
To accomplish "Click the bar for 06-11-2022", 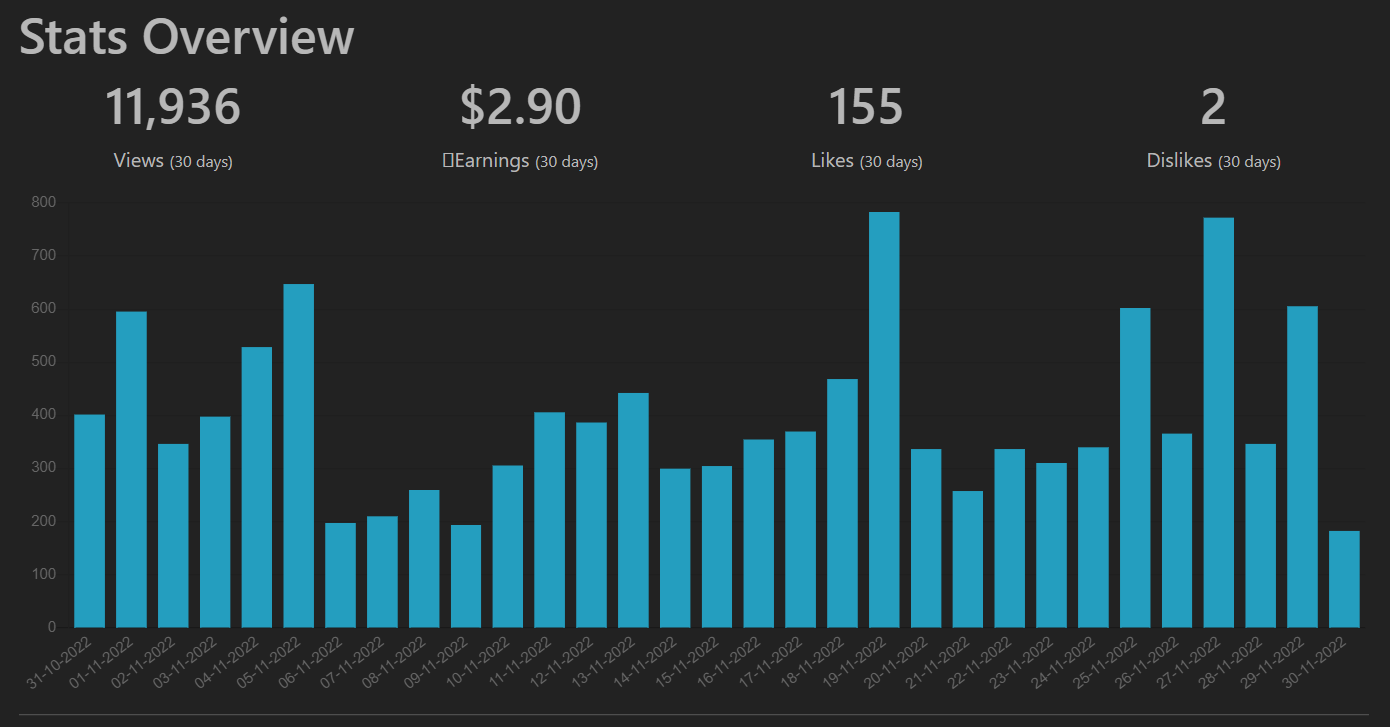I will (341, 575).
